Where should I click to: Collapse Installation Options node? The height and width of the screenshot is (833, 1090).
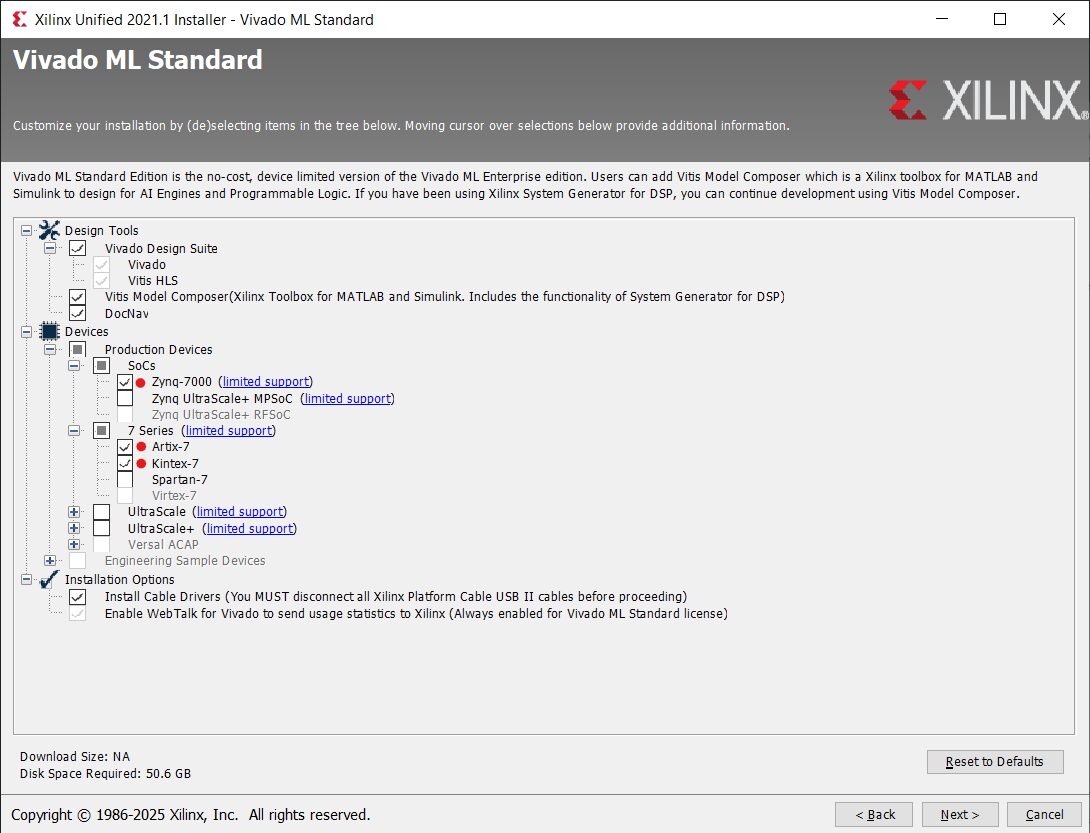26,579
